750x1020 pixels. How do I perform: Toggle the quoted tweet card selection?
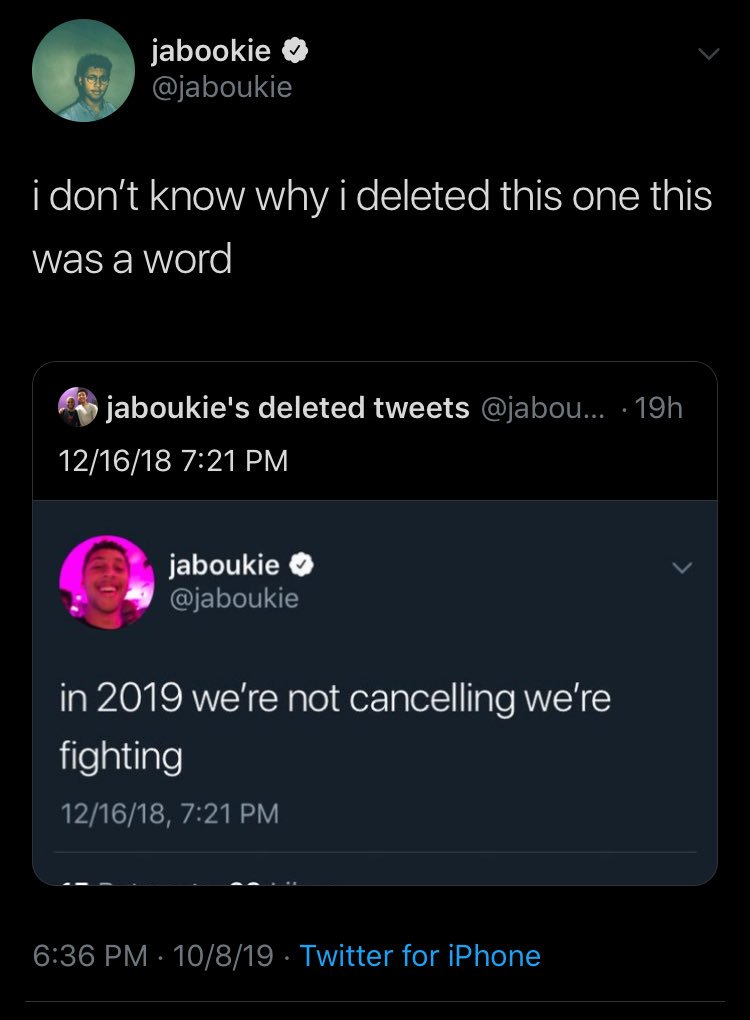(375, 620)
